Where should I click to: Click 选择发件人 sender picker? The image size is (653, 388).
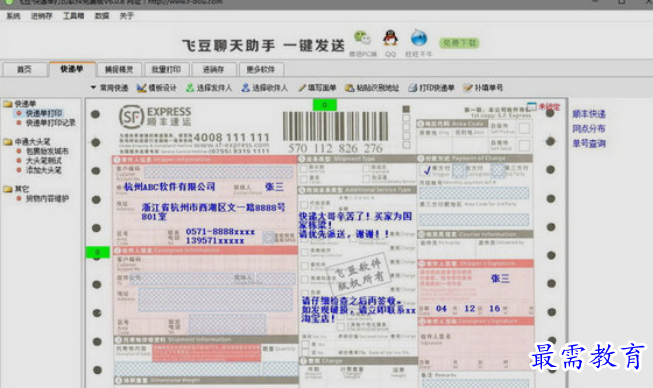point(209,88)
